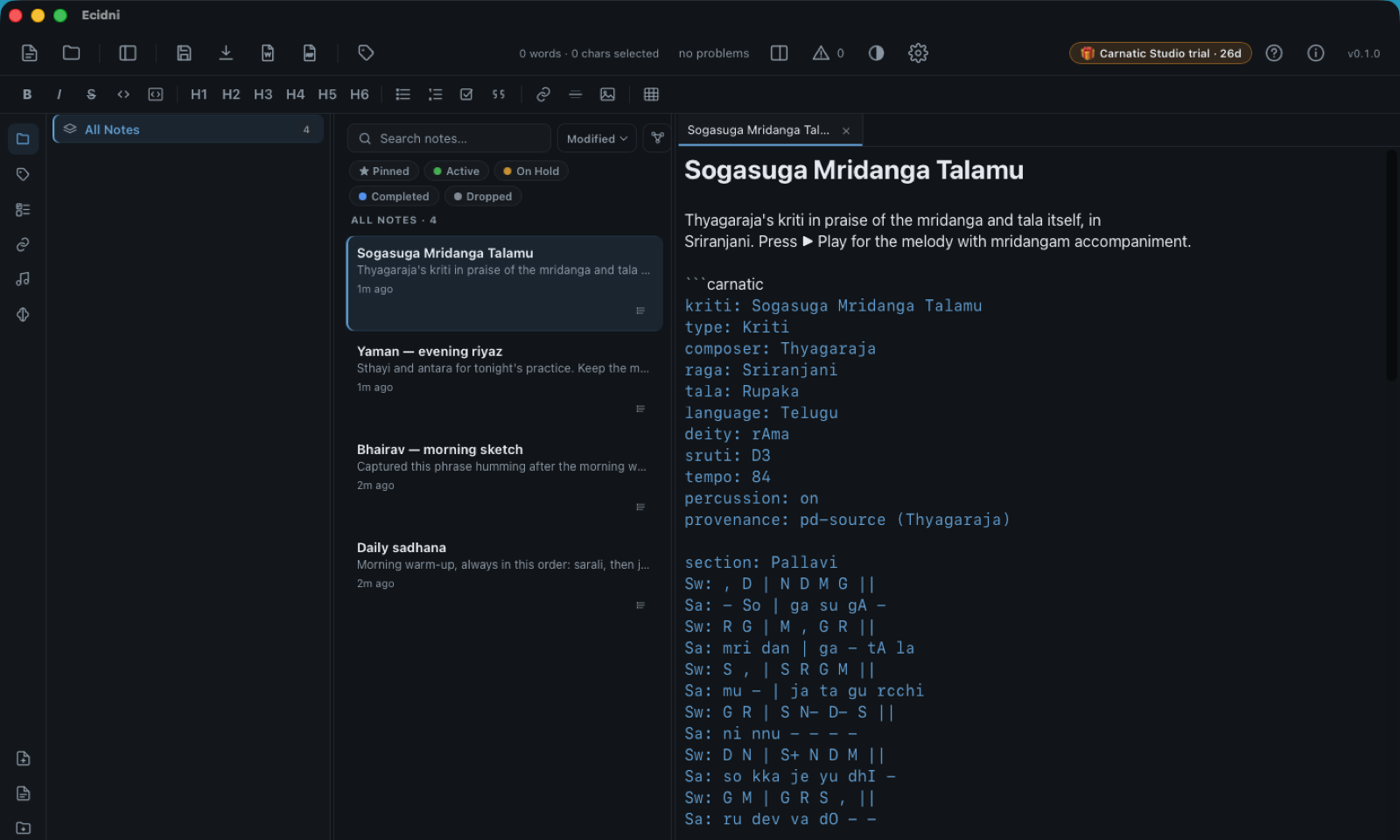The height and width of the screenshot is (840, 1400).
Task: Click the document lines icon at sidebar bottom
Action: pyautogui.click(x=23, y=794)
